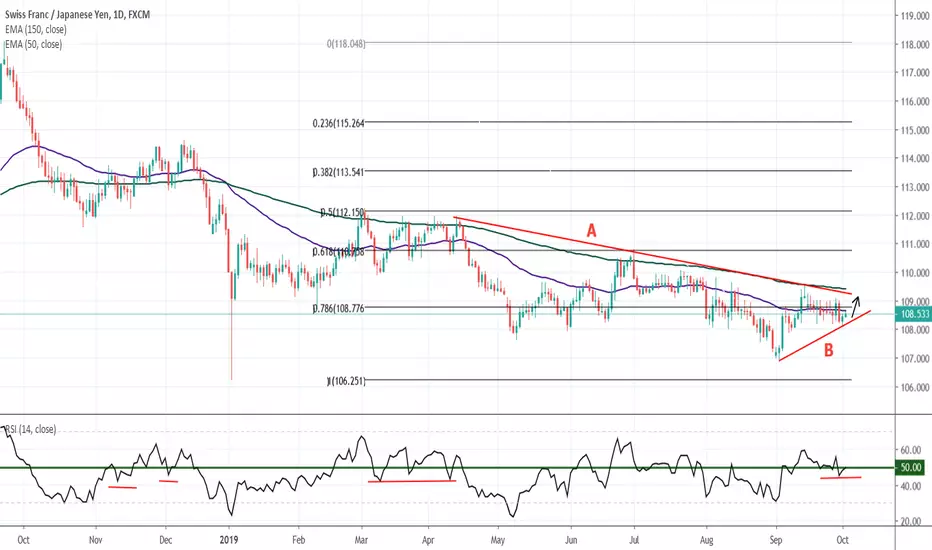This screenshot has height=550, width=932.
Task: Click the Feb label on the time axis
Action: (x=298, y=540)
